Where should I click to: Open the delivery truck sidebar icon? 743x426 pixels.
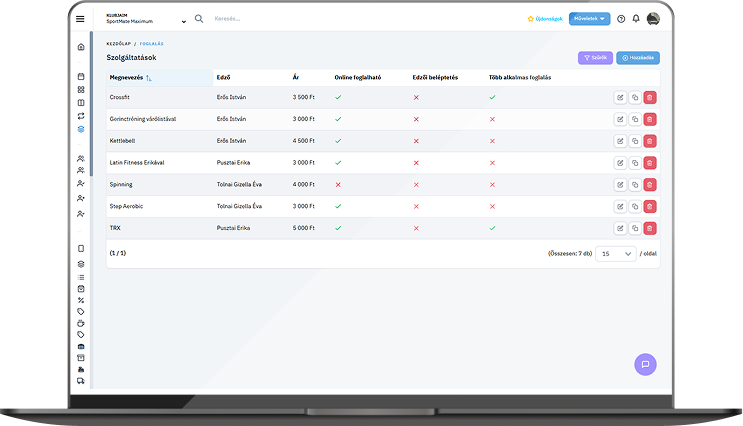[81, 381]
